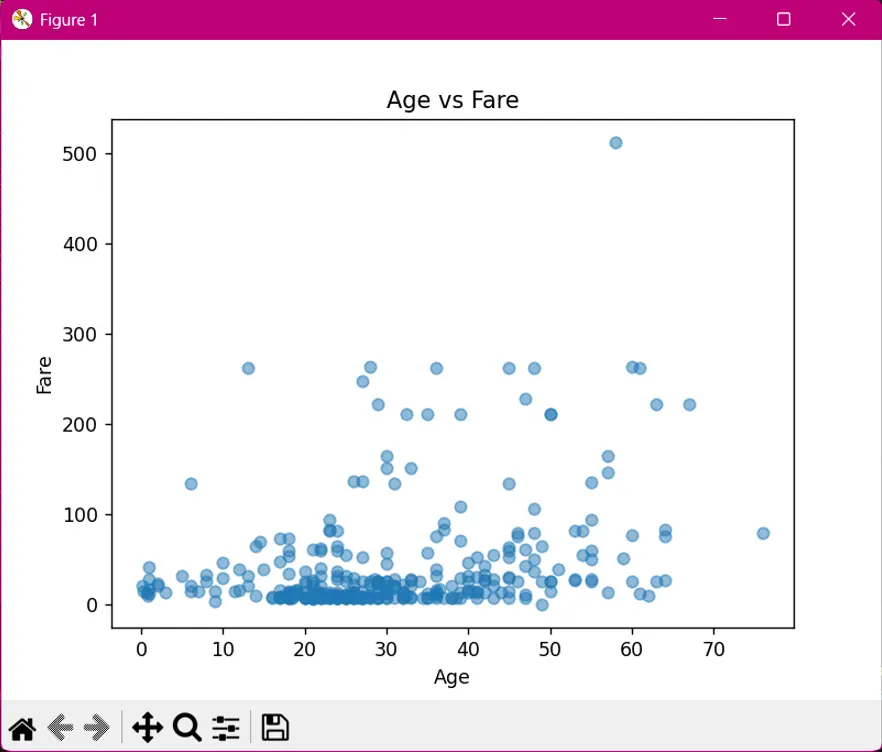Click the 'Age vs Fare' chart title
The width and height of the screenshot is (882, 752).
(x=452, y=100)
